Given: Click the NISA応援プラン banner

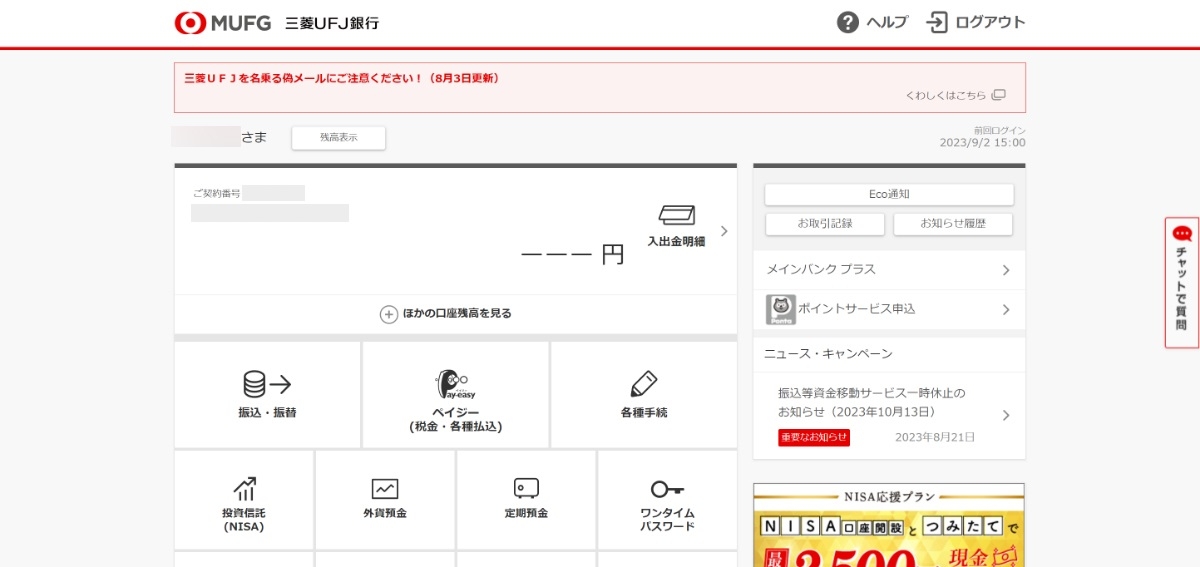Looking at the screenshot, I should coord(889,525).
